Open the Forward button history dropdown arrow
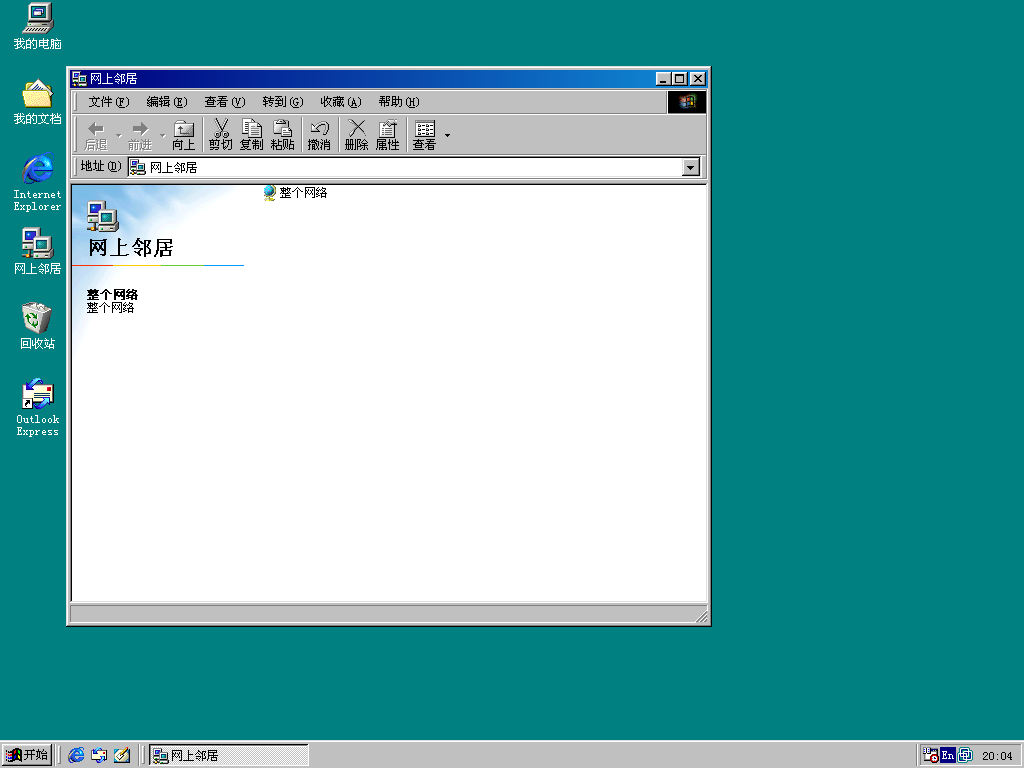 tap(163, 135)
